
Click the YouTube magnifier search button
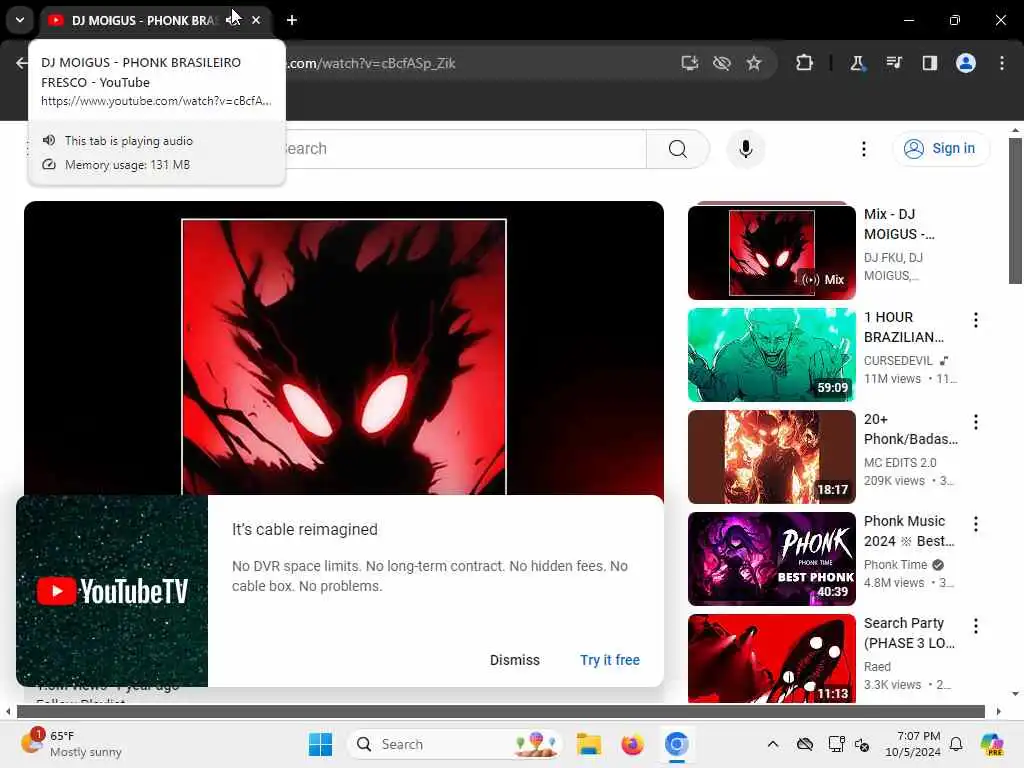(678, 149)
